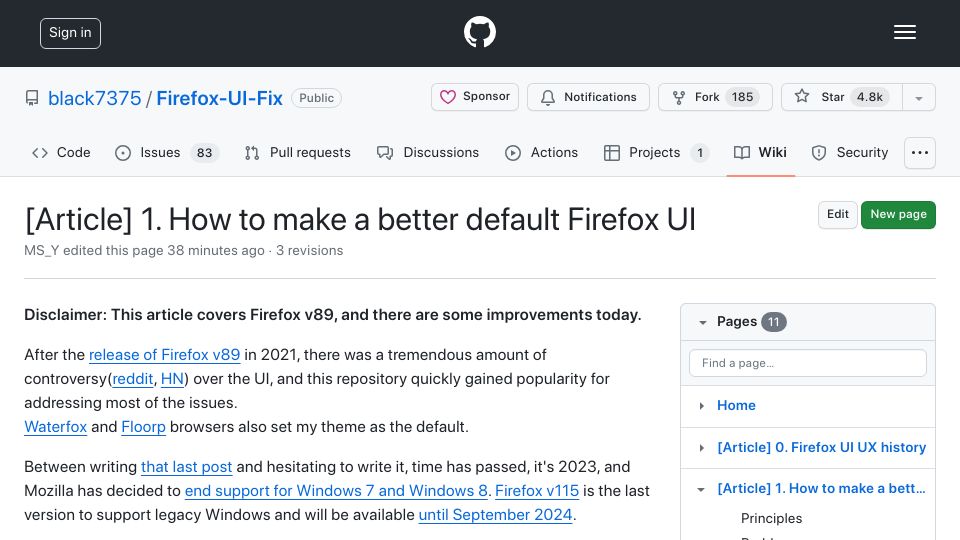
Task: Open the hamburger navigation menu
Action: 904,32
